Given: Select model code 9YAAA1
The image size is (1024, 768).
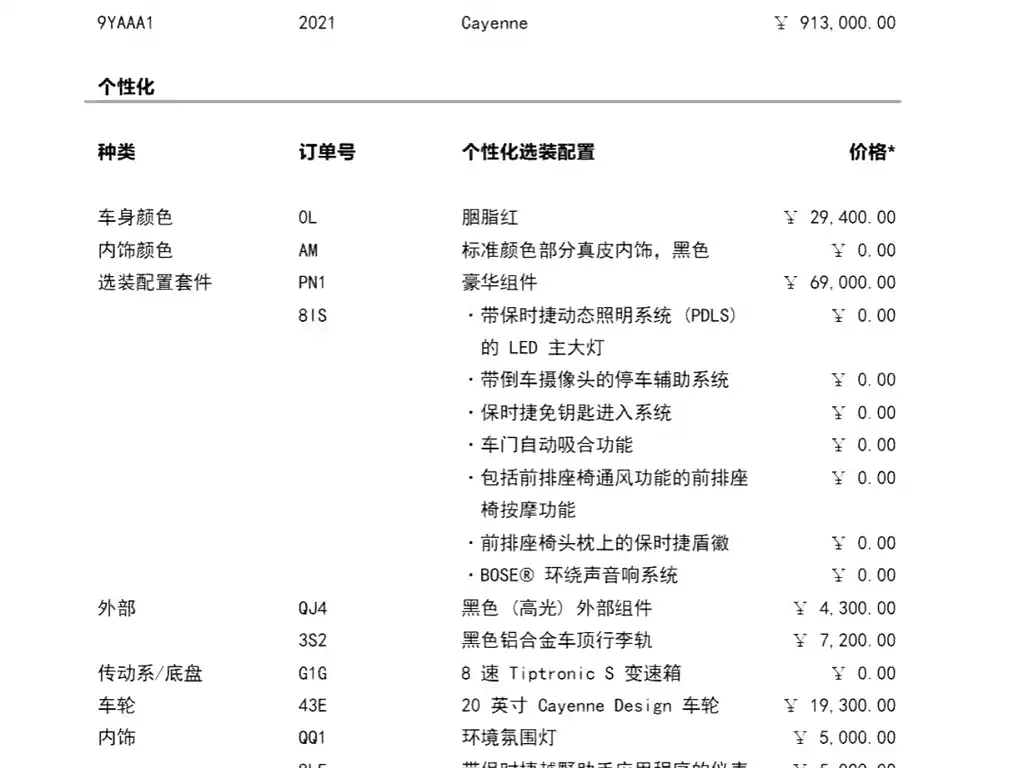Looking at the screenshot, I should pos(125,23).
